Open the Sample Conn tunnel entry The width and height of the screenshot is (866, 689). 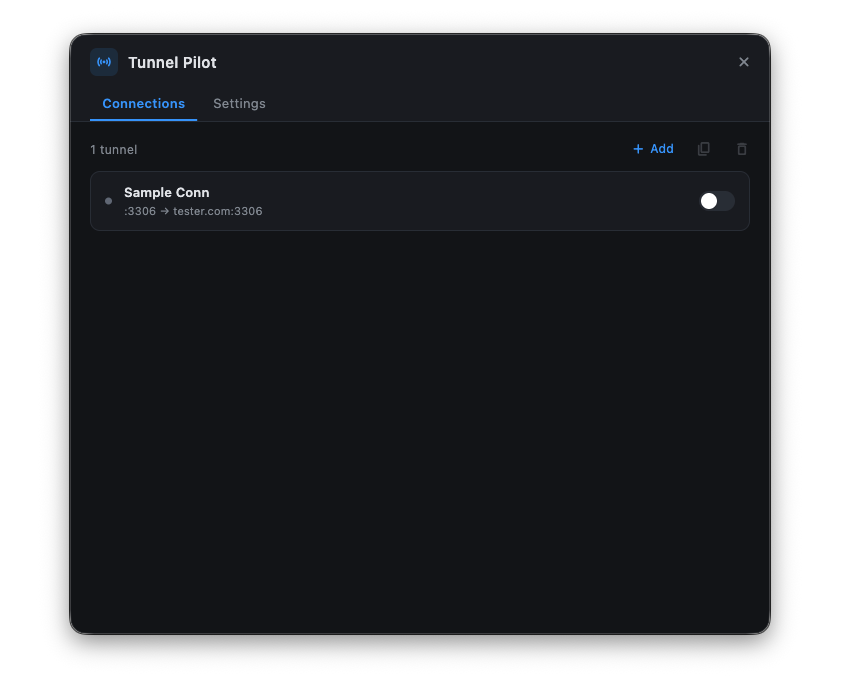(400, 201)
